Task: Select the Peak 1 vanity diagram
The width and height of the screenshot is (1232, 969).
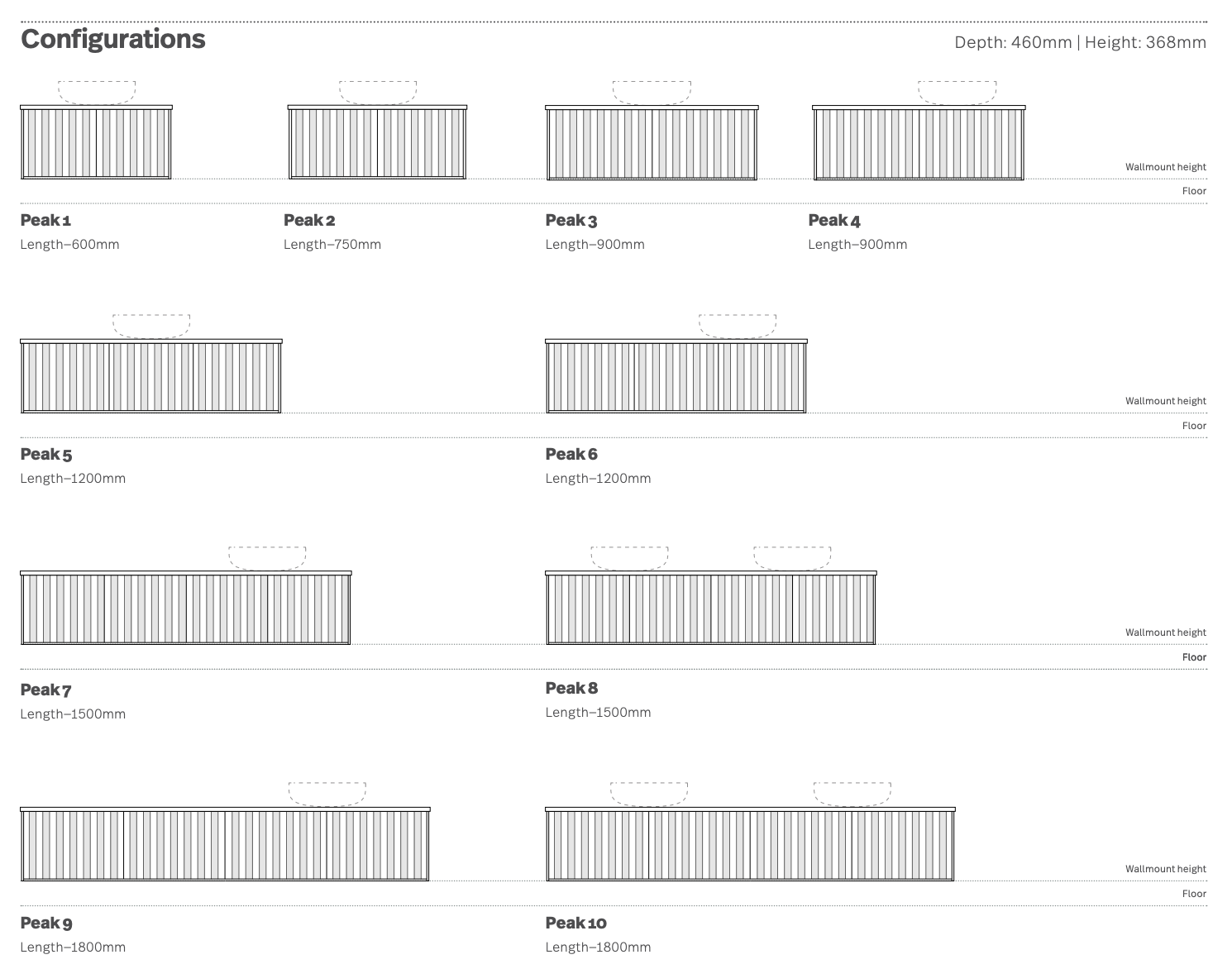Action: click(96, 142)
